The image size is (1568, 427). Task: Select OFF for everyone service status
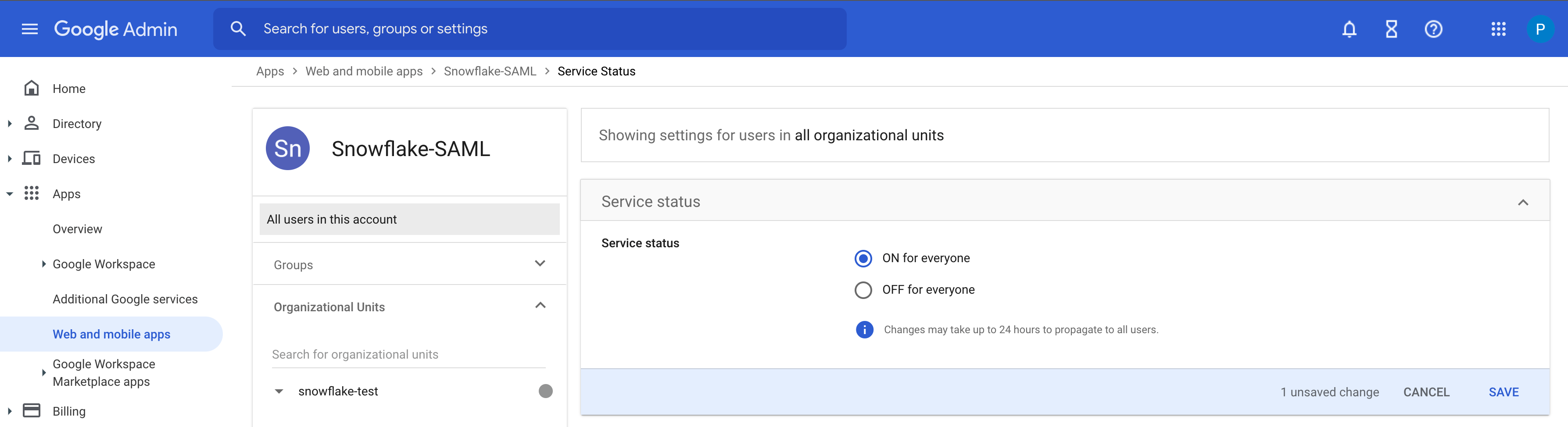click(x=863, y=290)
